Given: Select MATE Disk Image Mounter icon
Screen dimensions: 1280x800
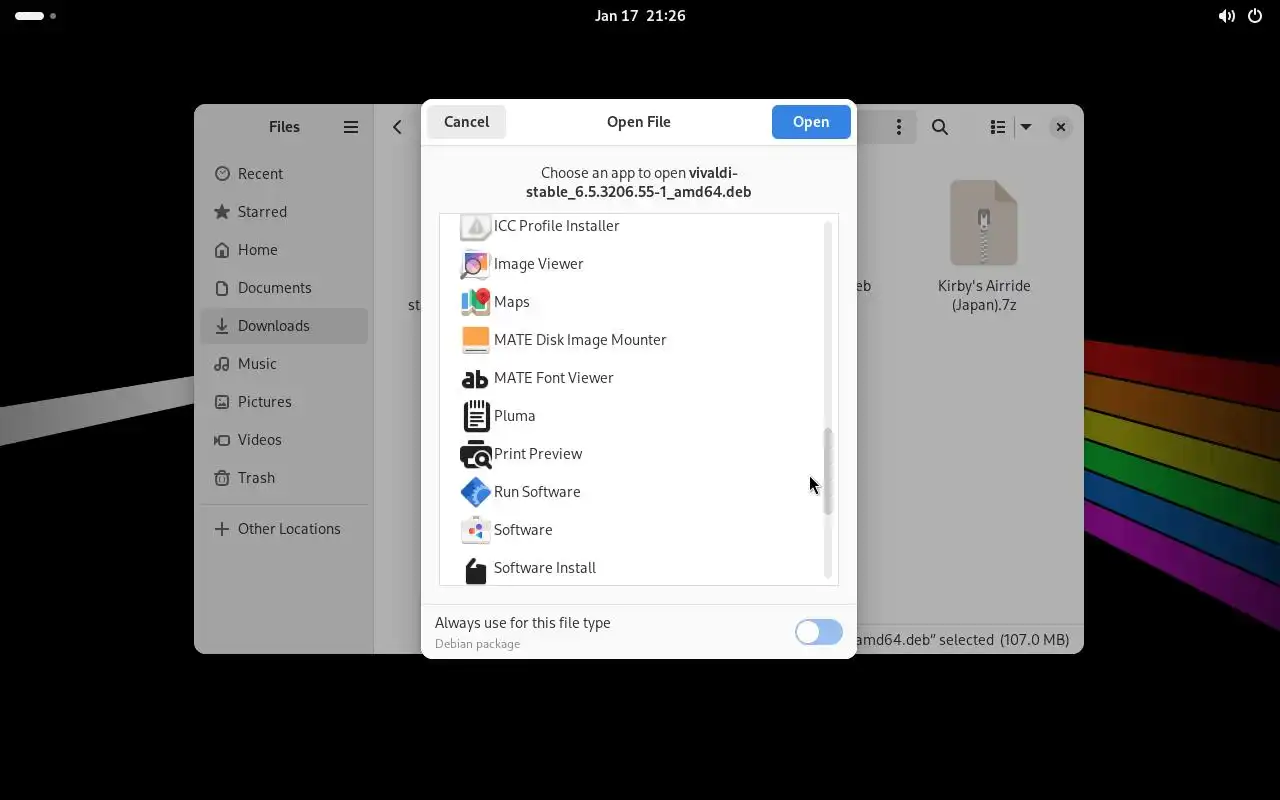Looking at the screenshot, I should tap(476, 340).
